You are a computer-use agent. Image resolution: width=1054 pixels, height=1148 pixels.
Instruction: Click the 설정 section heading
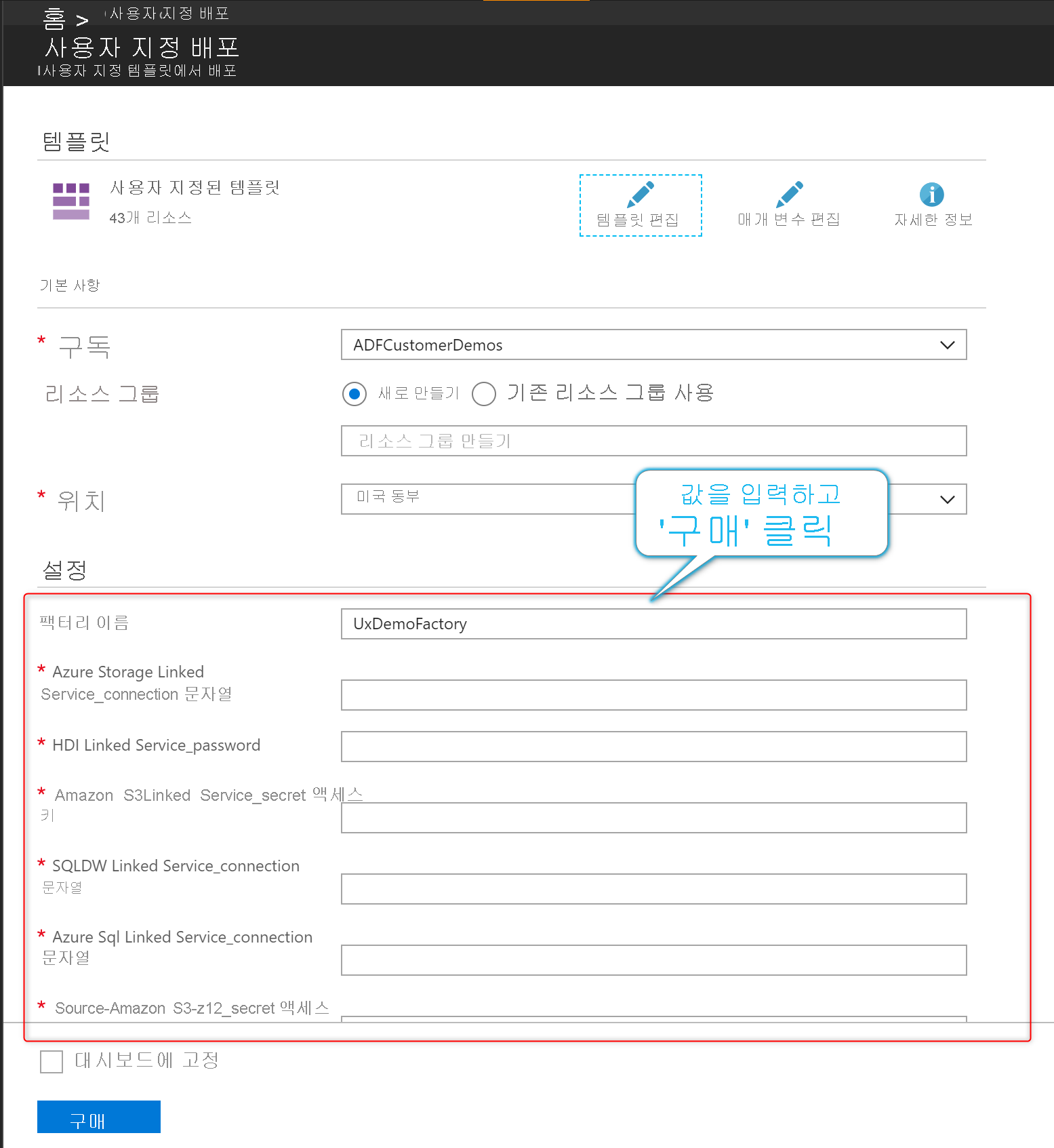(x=64, y=570)
